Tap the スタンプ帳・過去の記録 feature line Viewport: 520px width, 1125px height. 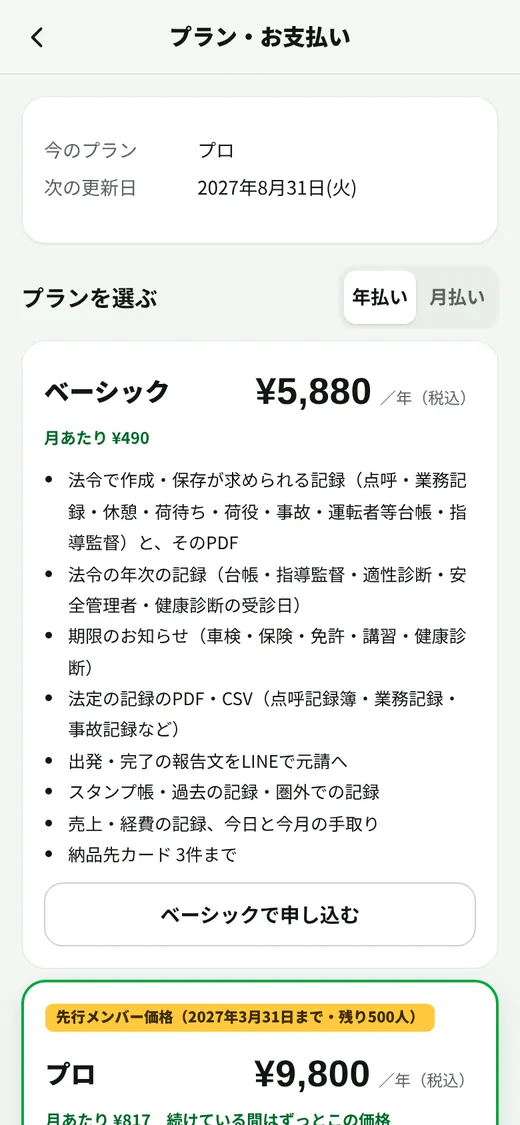pyautogui.click(x=224, y=792)
